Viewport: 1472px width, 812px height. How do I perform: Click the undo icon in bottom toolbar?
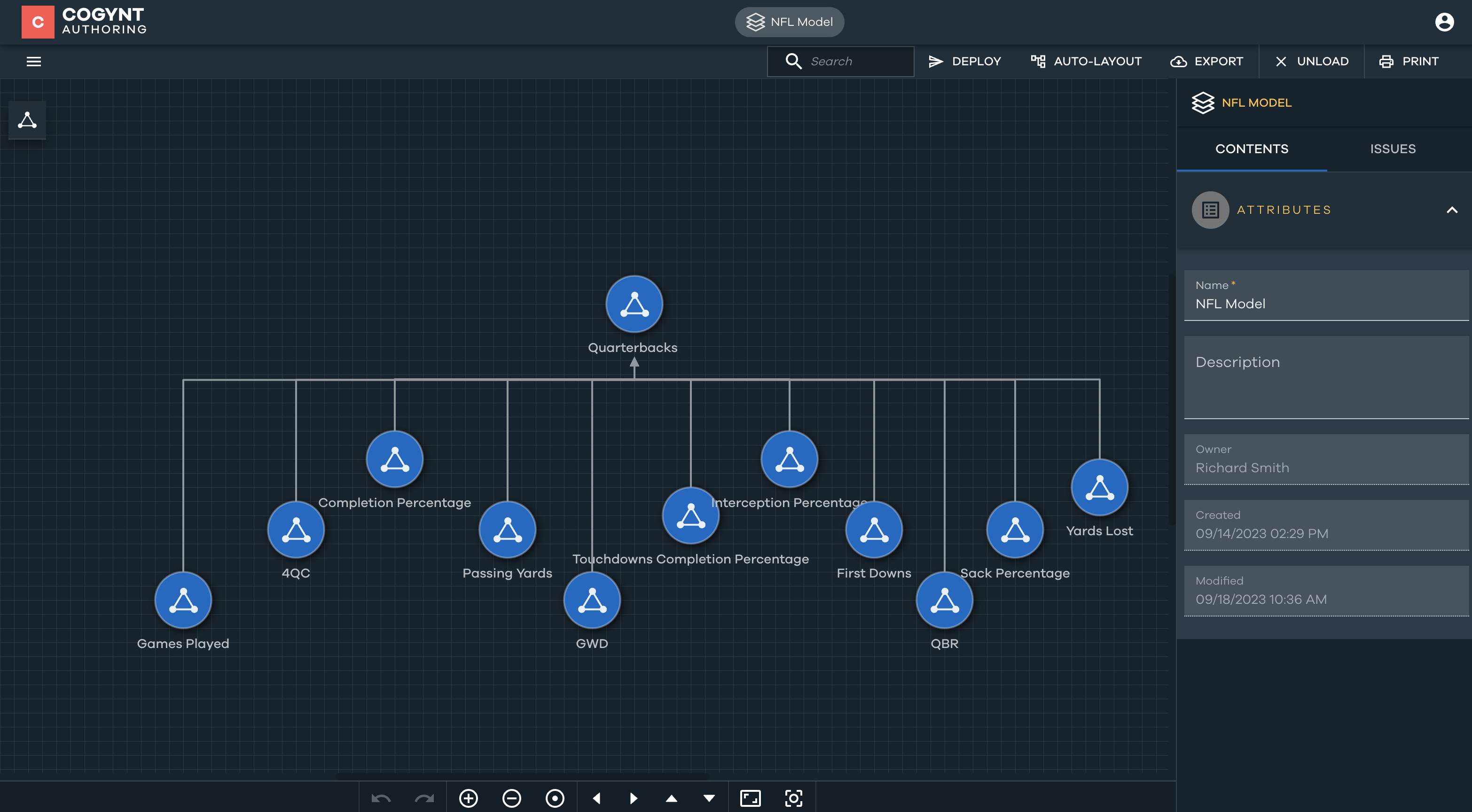pyautogui.click(x=382, y=798)
